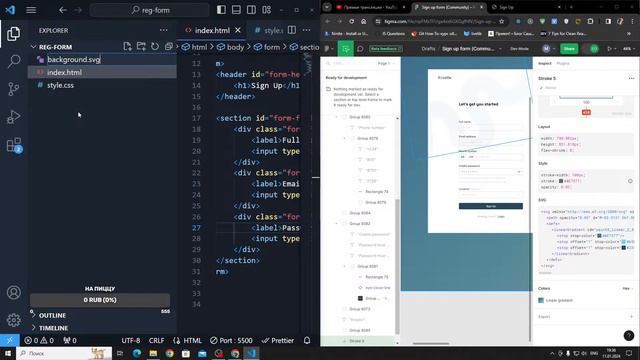Expand Group 8380 in the Figma layers
Image resolution: width=640 pixels, height=360 pixels.
pyautogui.click(x=337, y=117)
